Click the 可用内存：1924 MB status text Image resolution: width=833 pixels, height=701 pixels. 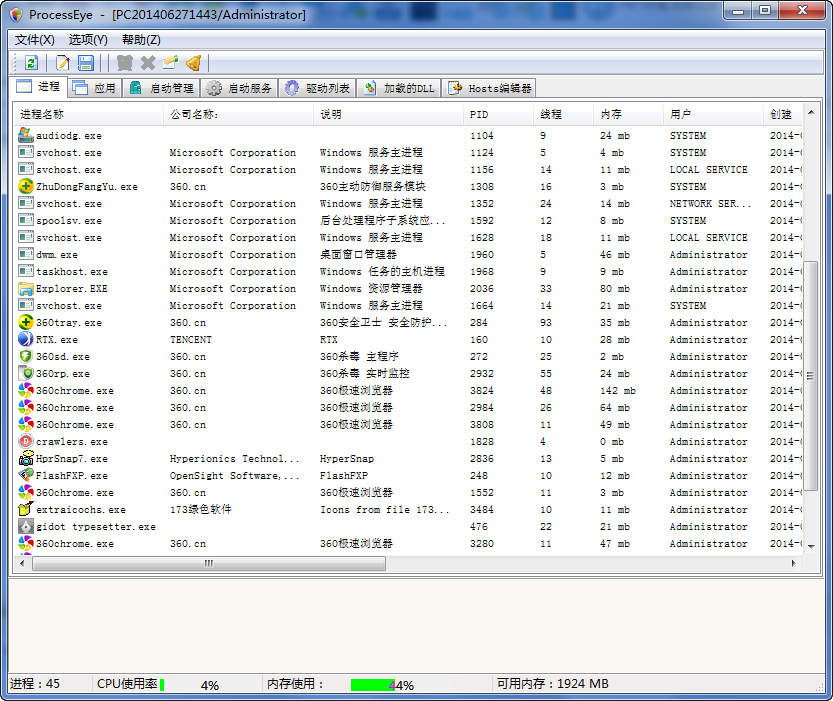(552, 683)
